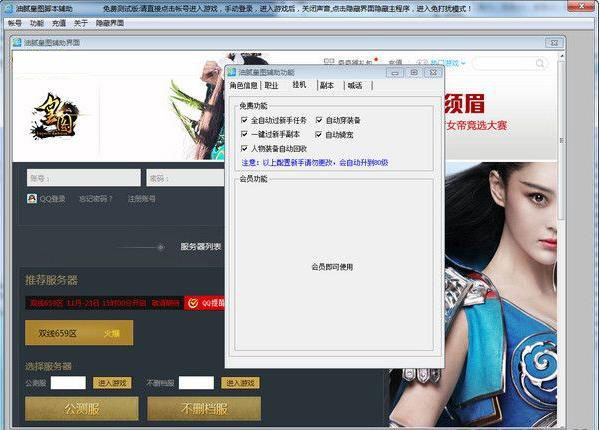Click the password input field
This screenshot has width=599, height=430.
click(185, 178)
